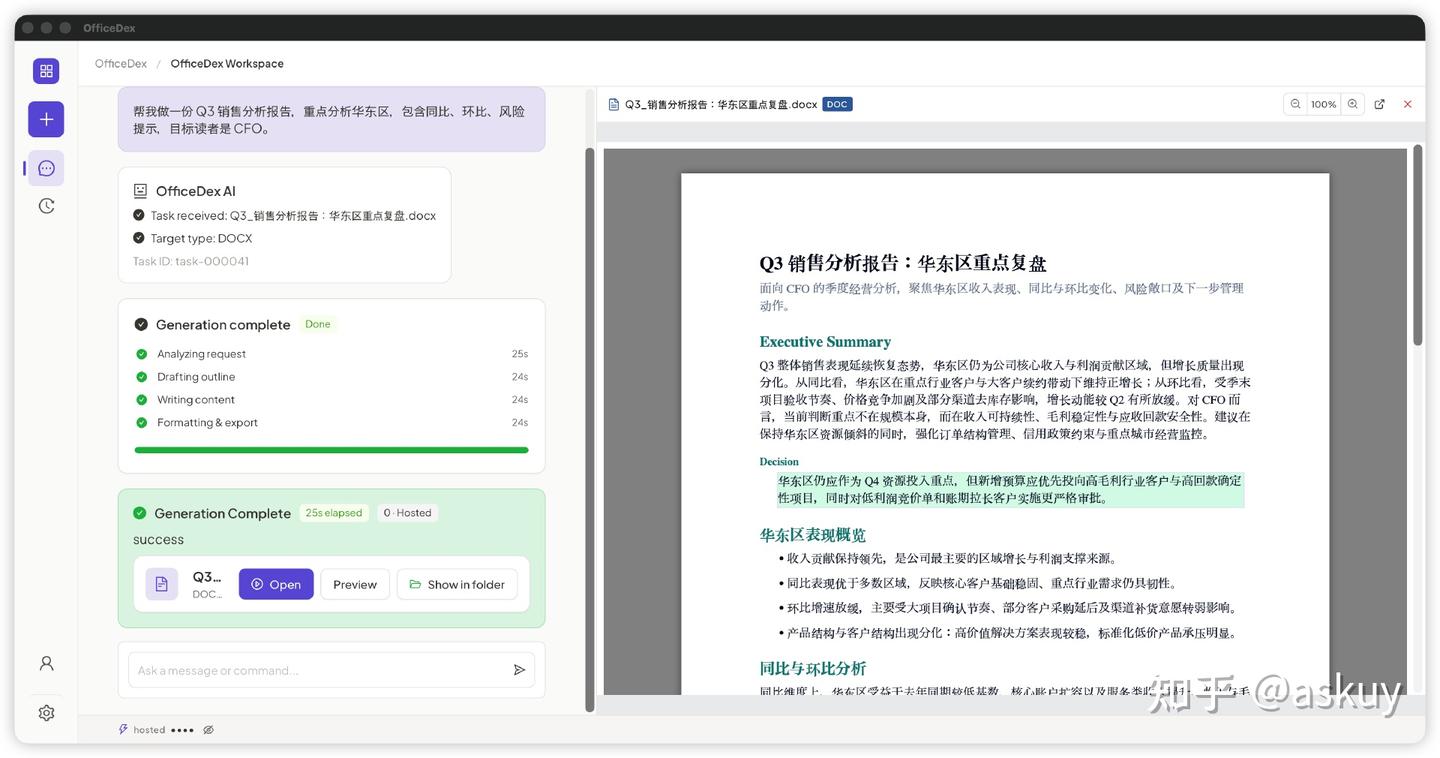The image size is (1440, 758).
Task: Click the Preview button
Action: click(x=355, y=584)
